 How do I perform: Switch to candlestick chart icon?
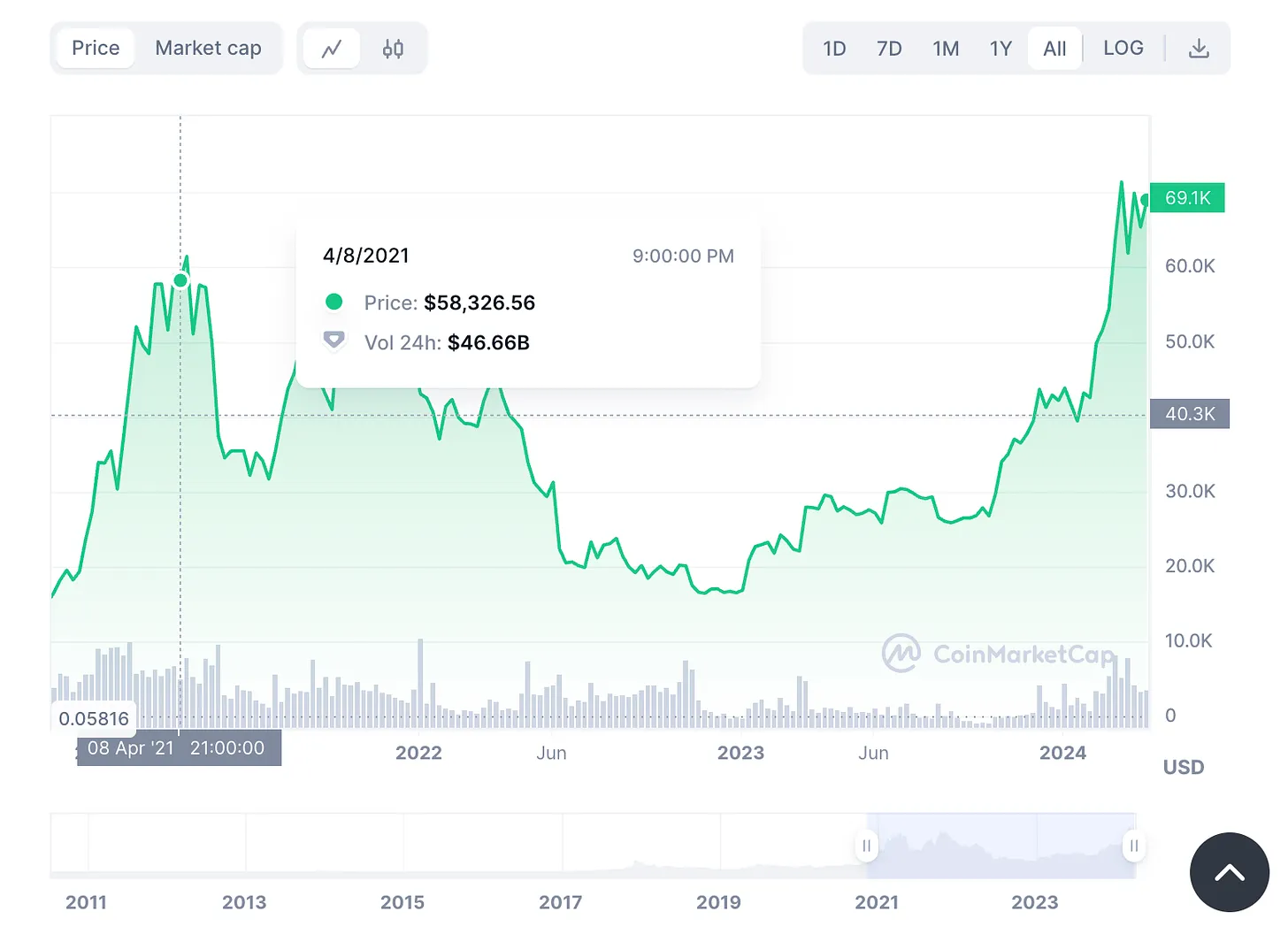[x=393, y=49]
